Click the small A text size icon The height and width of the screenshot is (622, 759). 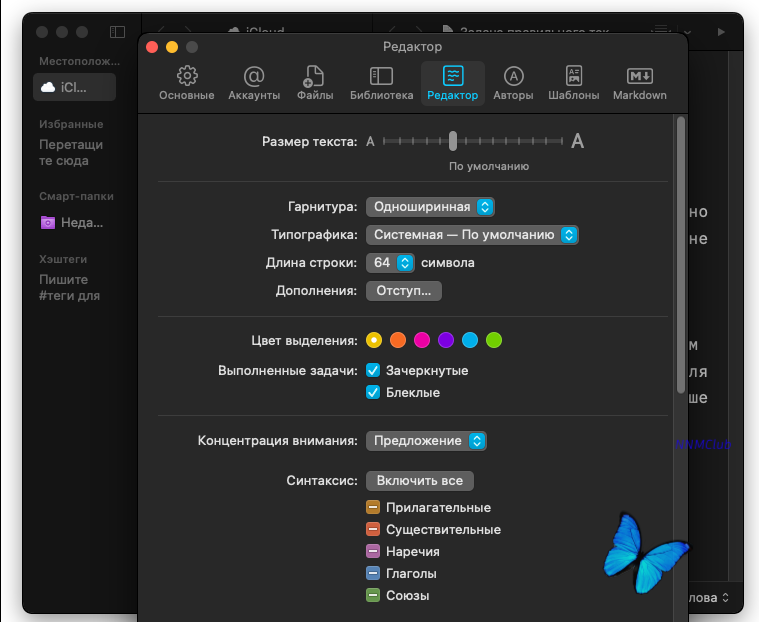tap(370, 141)
